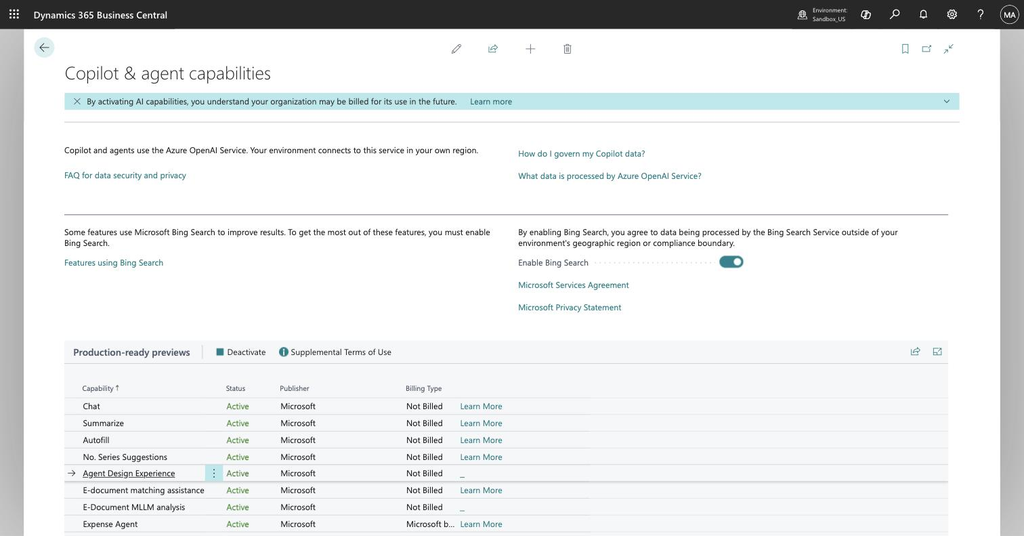Click the pencil edit icon
The height and width of the screenshot is (536, 1024).
(456, 49)
